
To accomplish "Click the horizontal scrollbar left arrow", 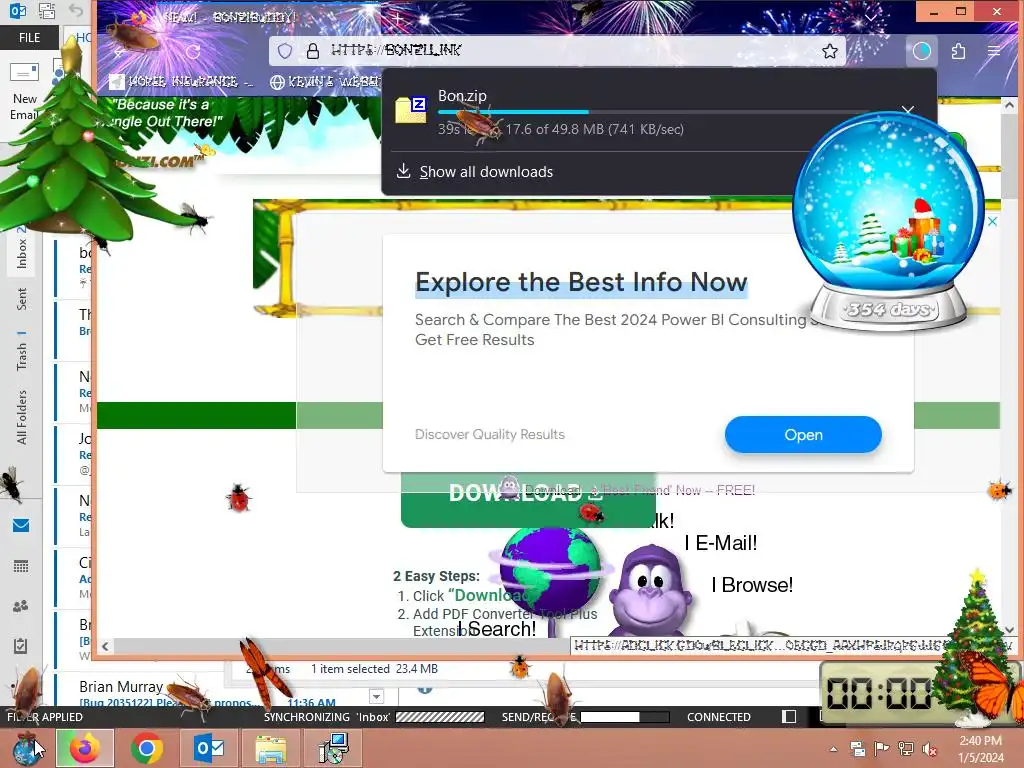I will click(x=105, y=647).
